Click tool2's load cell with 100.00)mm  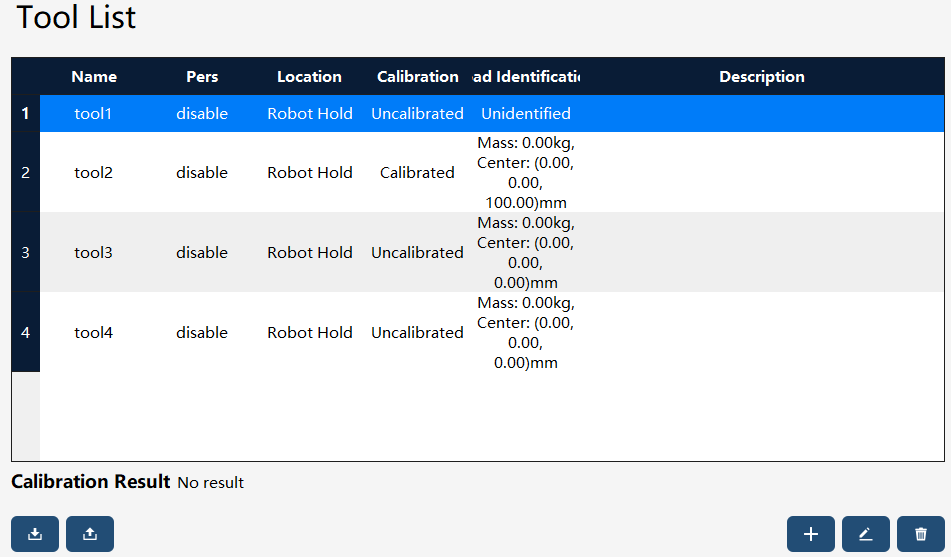pyautogui.click(x=526, y=172)
